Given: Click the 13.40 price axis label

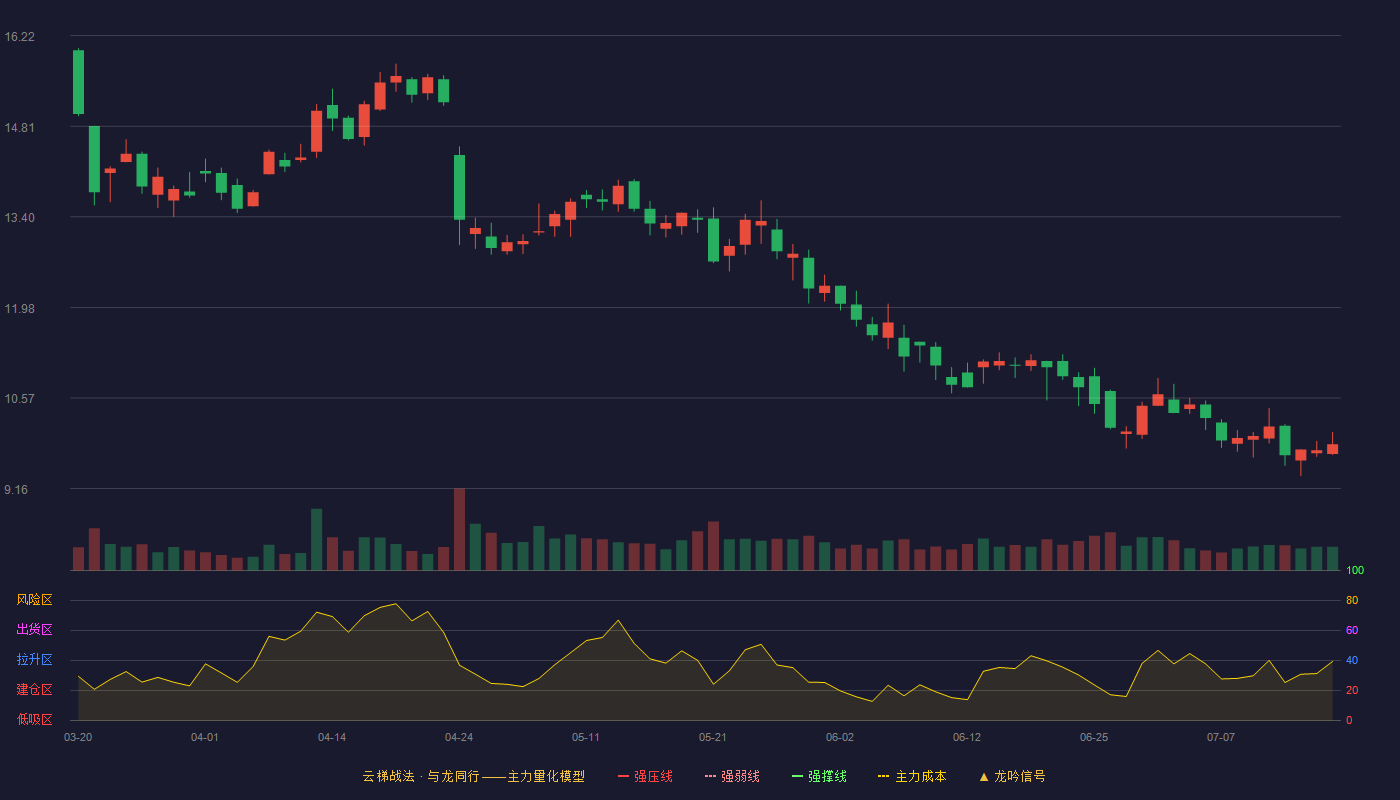Looking at the screenshot, I should [x=20, y=218].
